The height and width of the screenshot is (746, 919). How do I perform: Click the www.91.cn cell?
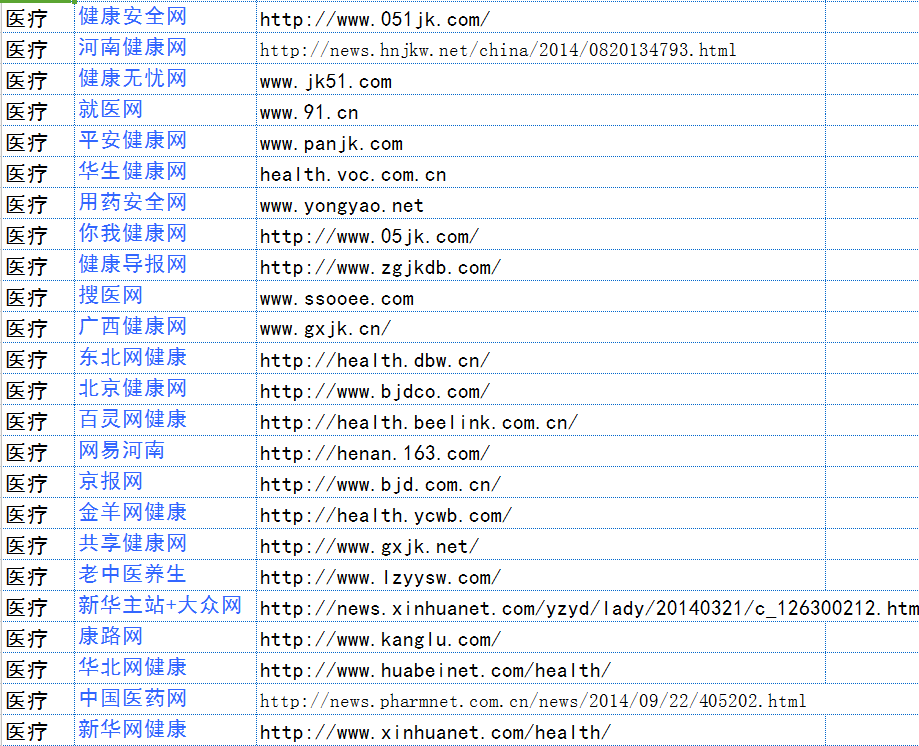pos(541,110)
